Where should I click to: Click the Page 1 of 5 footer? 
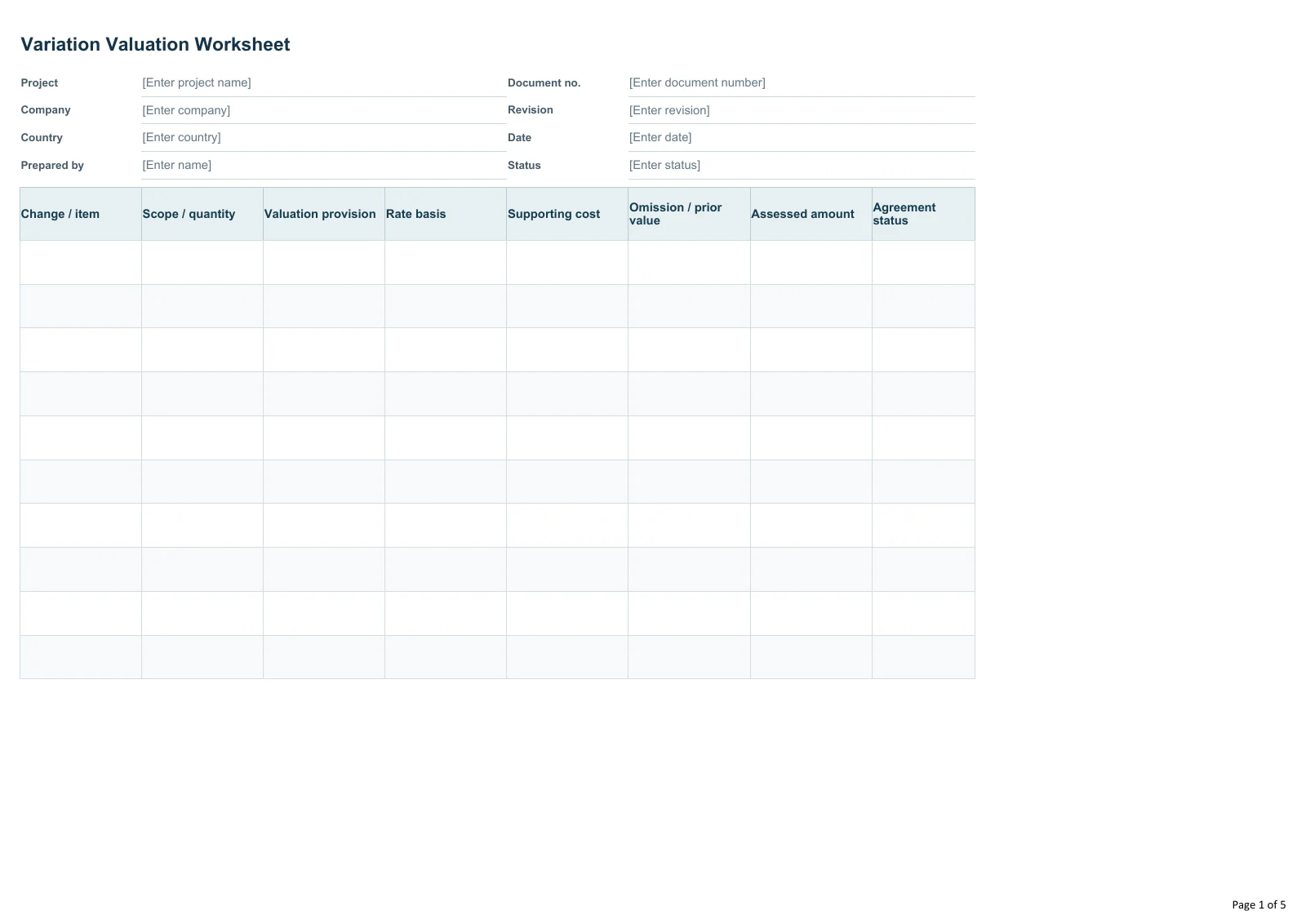(x=1259, y=904)
